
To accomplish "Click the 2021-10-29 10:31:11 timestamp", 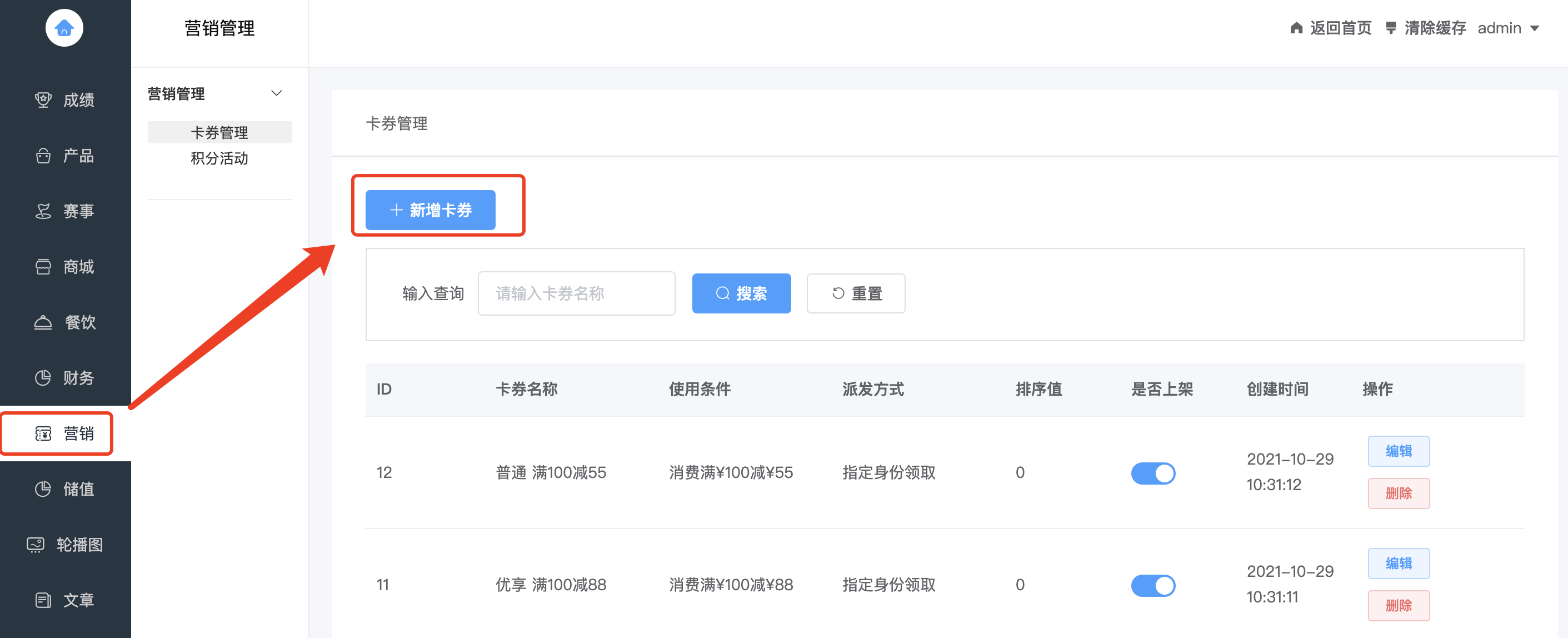I will (1290, 584).
